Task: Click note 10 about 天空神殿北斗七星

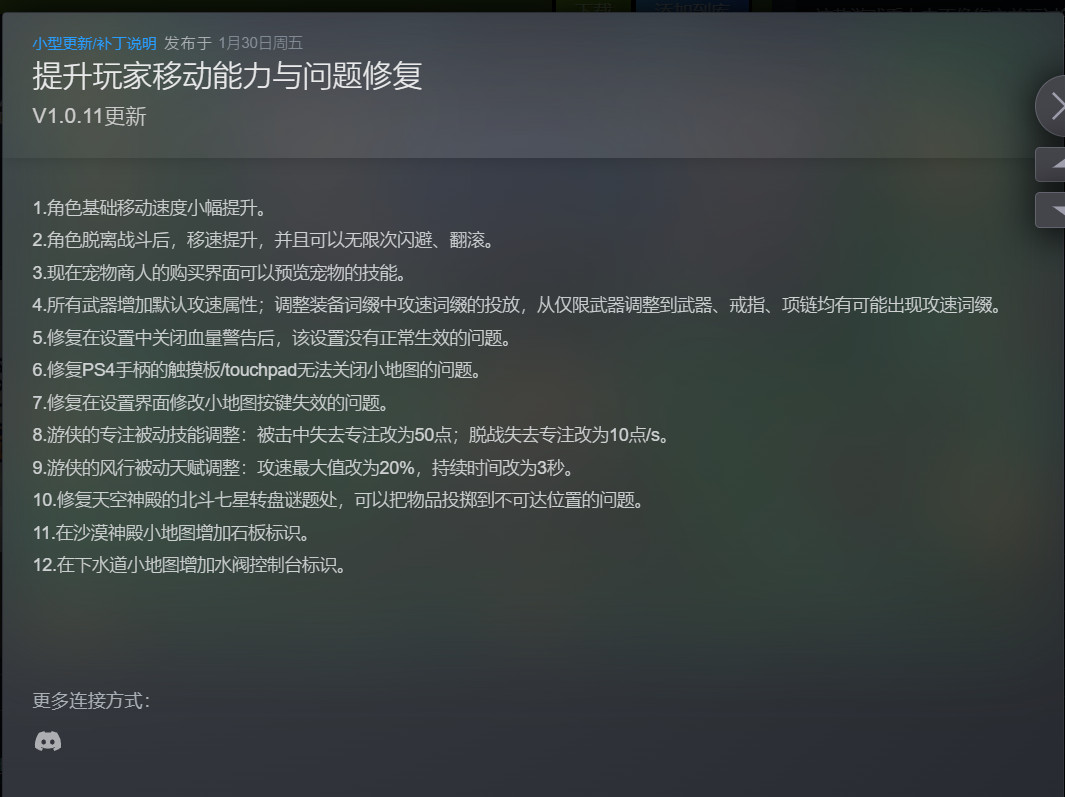Action: click(x=337, y=500)
